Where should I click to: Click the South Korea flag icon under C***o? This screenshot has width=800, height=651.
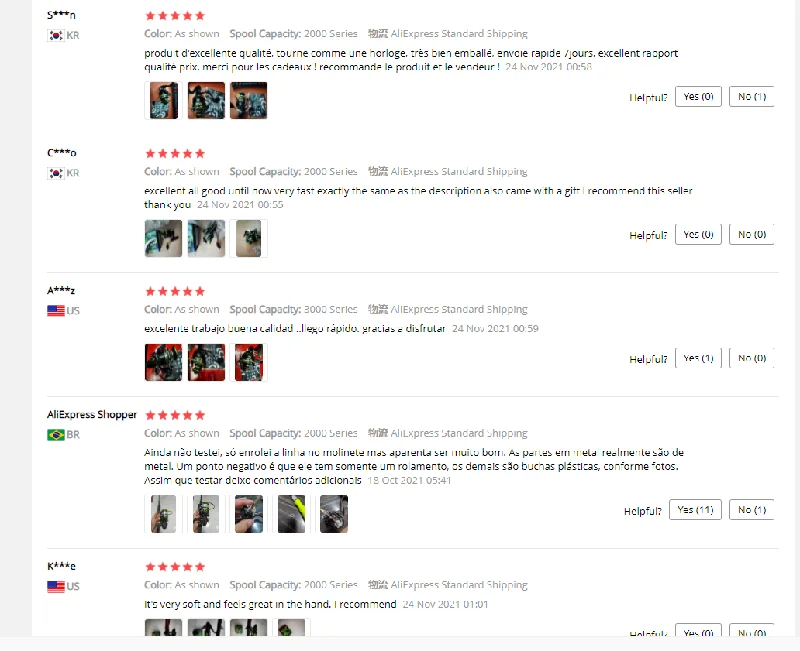click(x=56, y=173)
